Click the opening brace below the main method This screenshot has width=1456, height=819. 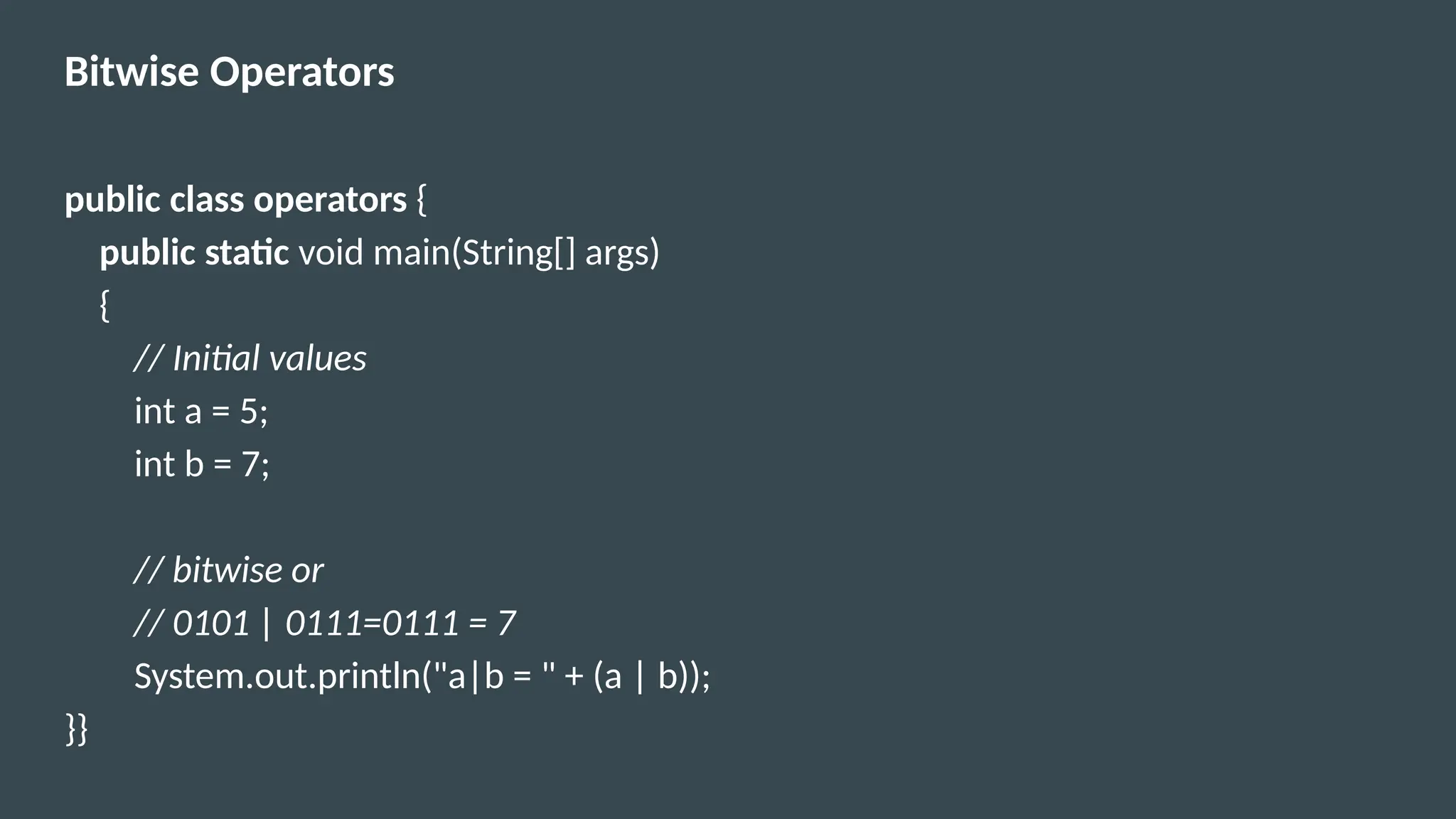click(x=105, y=306)
